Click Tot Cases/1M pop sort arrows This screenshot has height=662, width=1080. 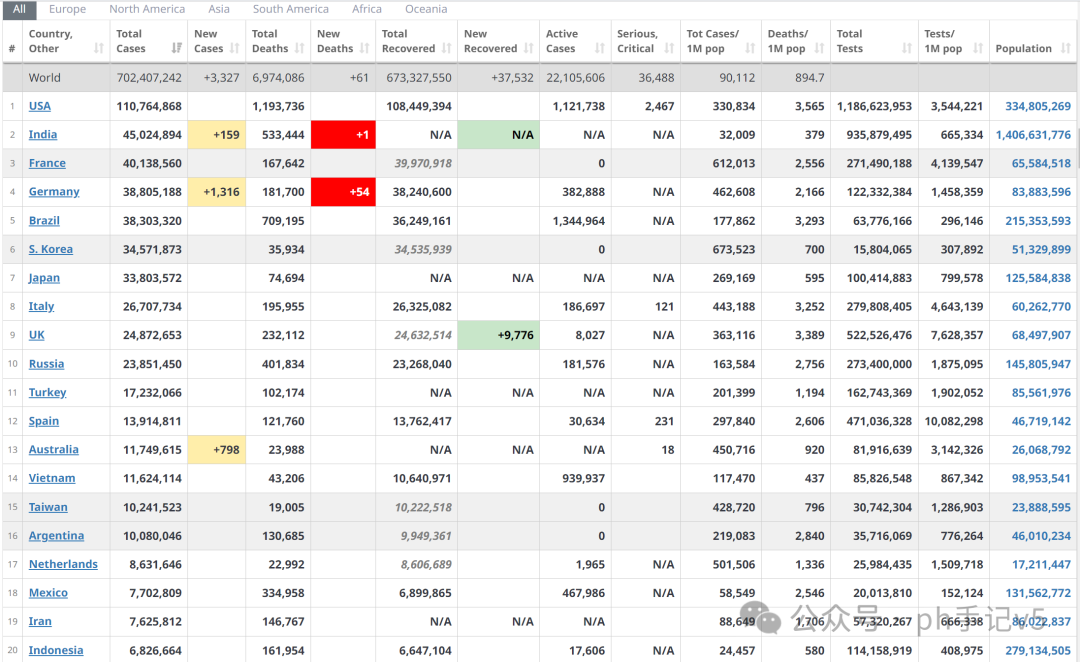(751, 48)
